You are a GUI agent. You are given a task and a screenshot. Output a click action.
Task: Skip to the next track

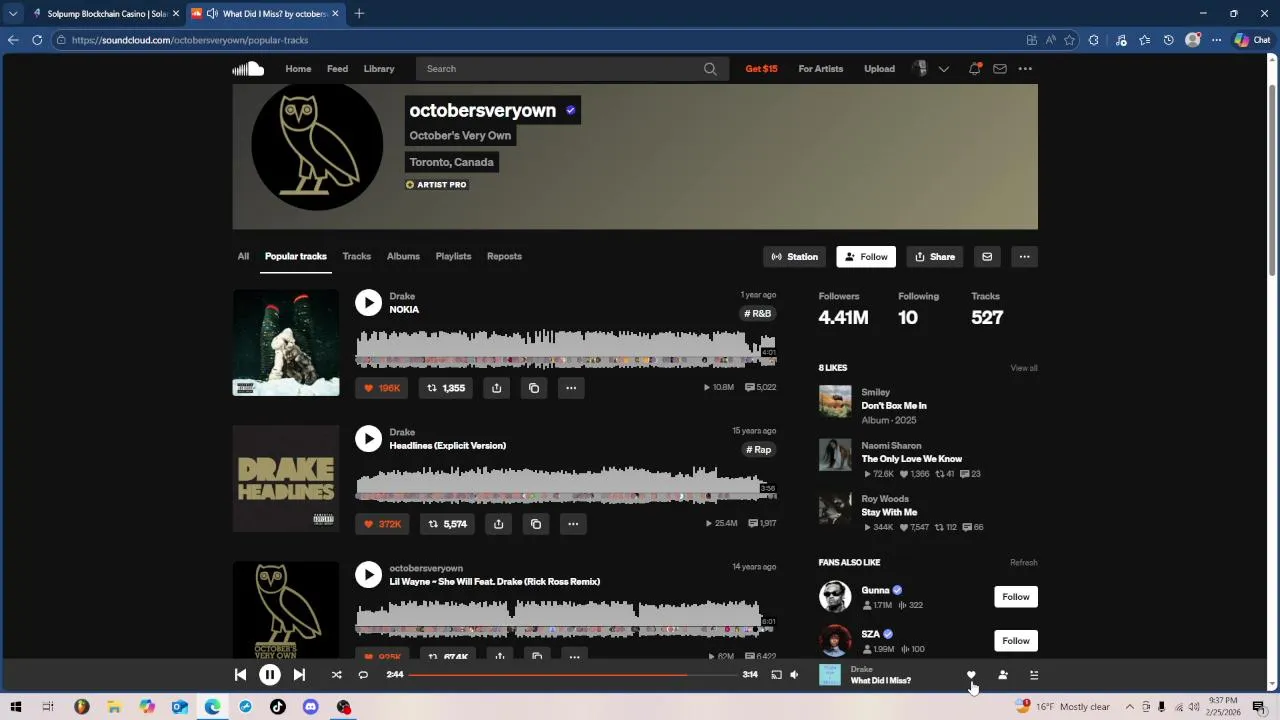(x=299, y=675)
